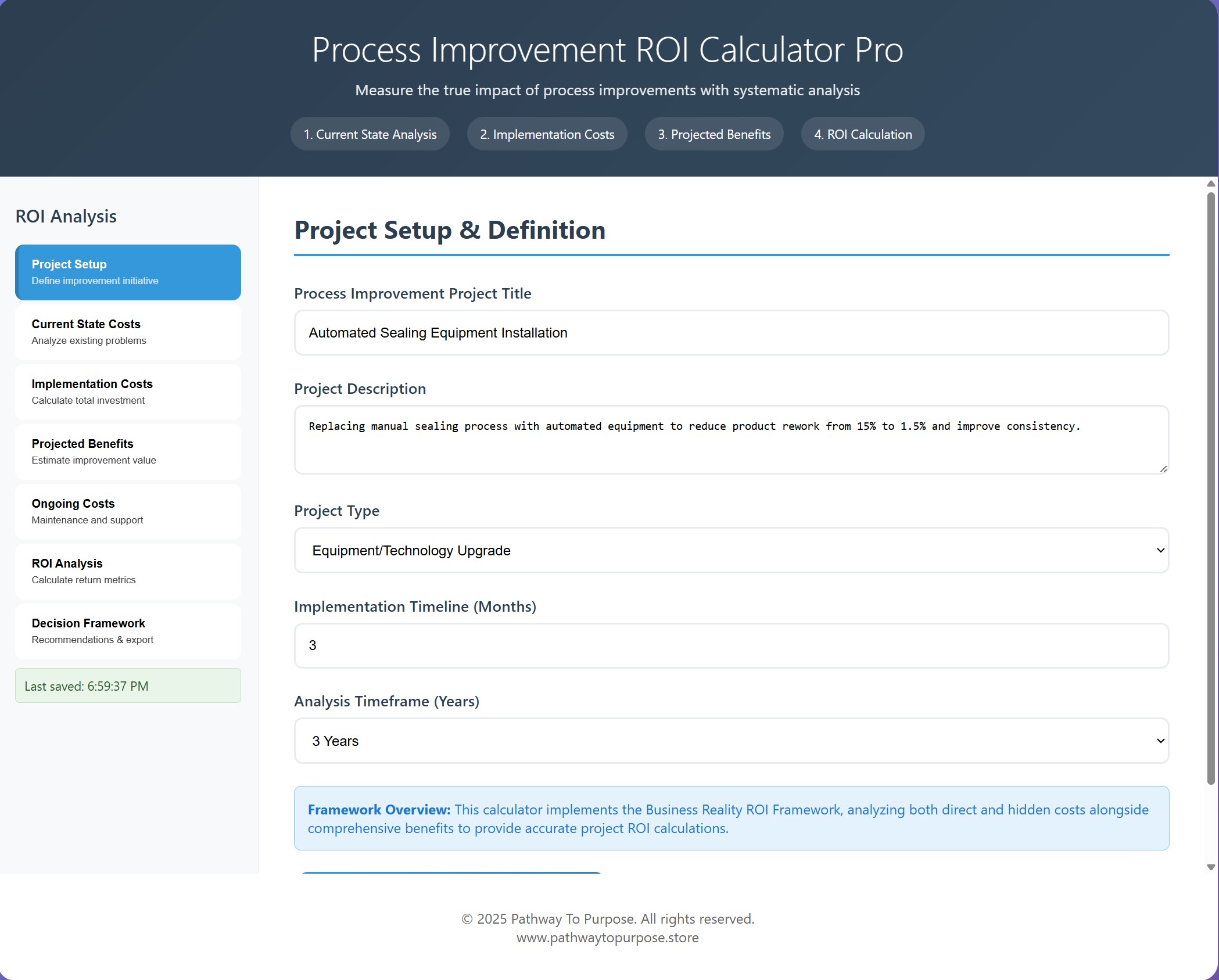Open Ongoing Costs in the sidebar
Viewport: 1219px width, 980px height.
[x=128, y=512]
